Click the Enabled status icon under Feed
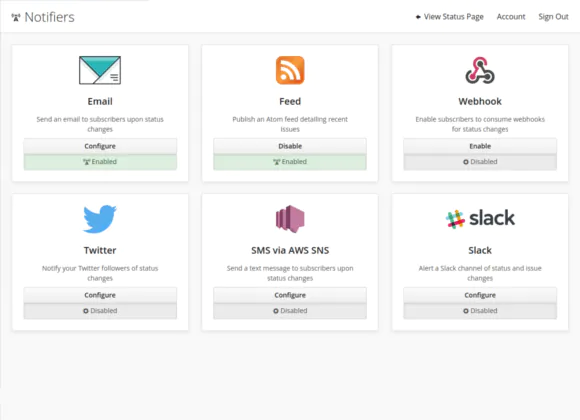 277,162
